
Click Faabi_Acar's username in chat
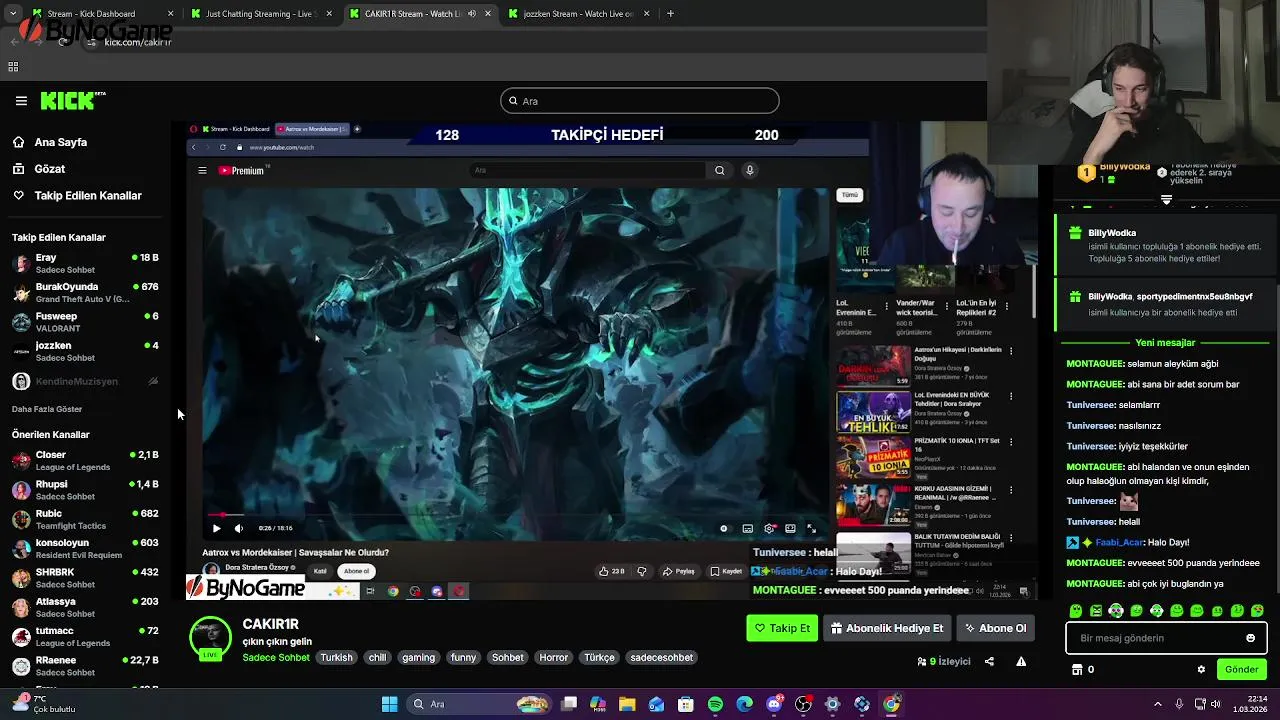[1118, 542]
